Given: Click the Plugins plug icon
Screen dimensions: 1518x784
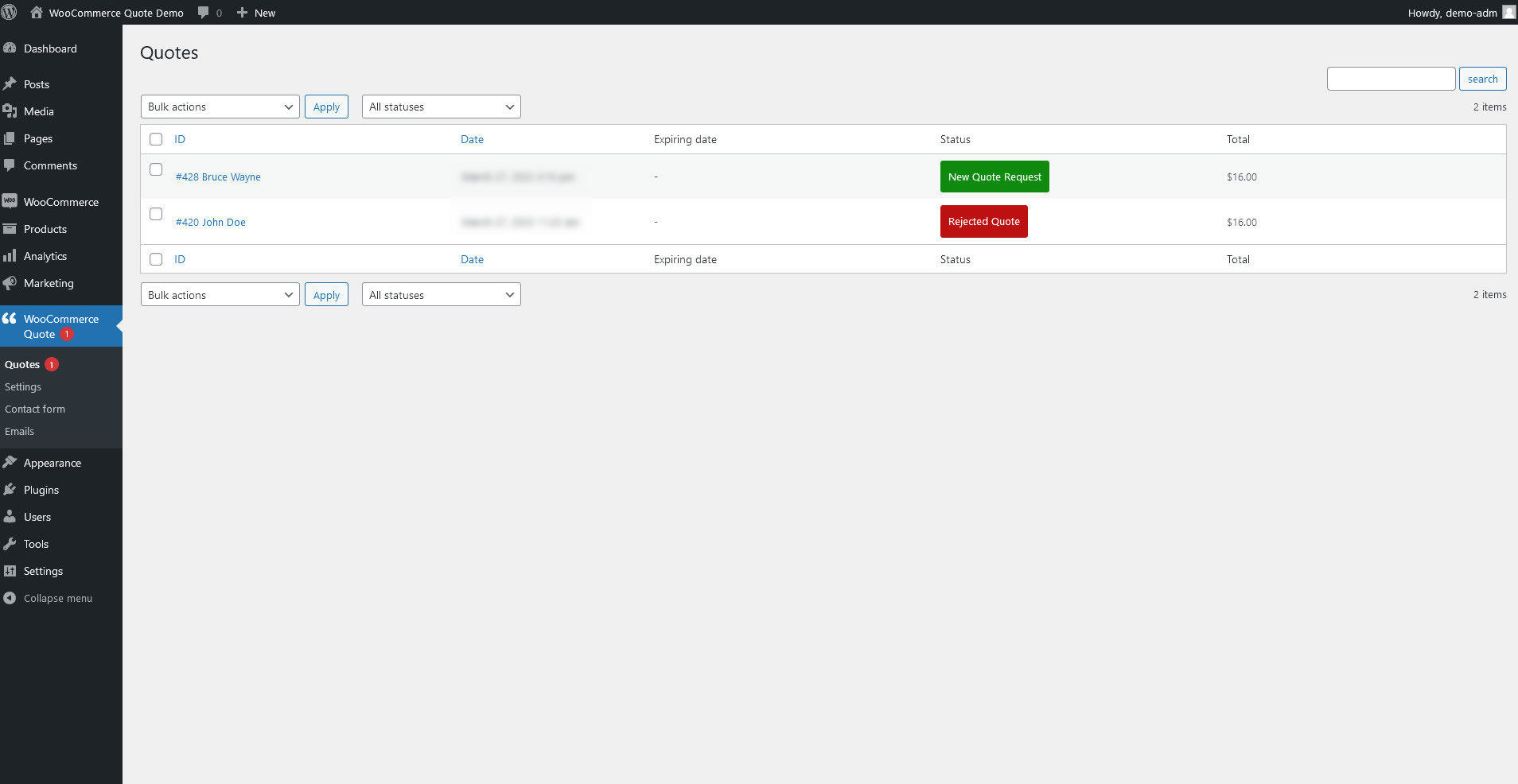Looking at the screenshot, I should pos(10,490).
